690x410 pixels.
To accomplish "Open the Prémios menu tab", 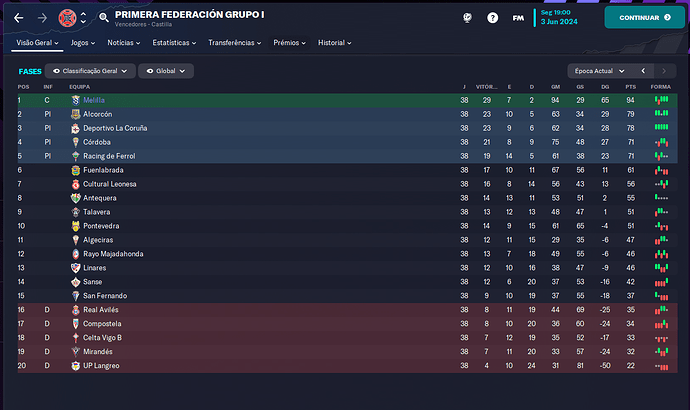I will 289,43.
